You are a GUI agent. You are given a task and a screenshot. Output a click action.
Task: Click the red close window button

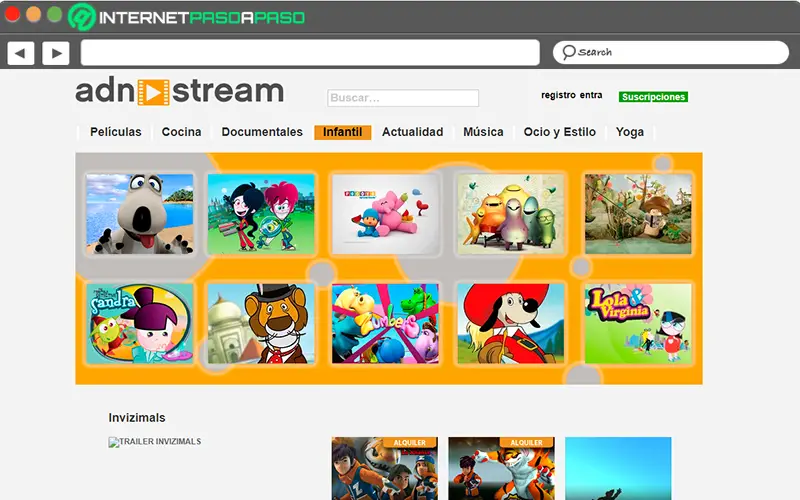click(12, 14)
